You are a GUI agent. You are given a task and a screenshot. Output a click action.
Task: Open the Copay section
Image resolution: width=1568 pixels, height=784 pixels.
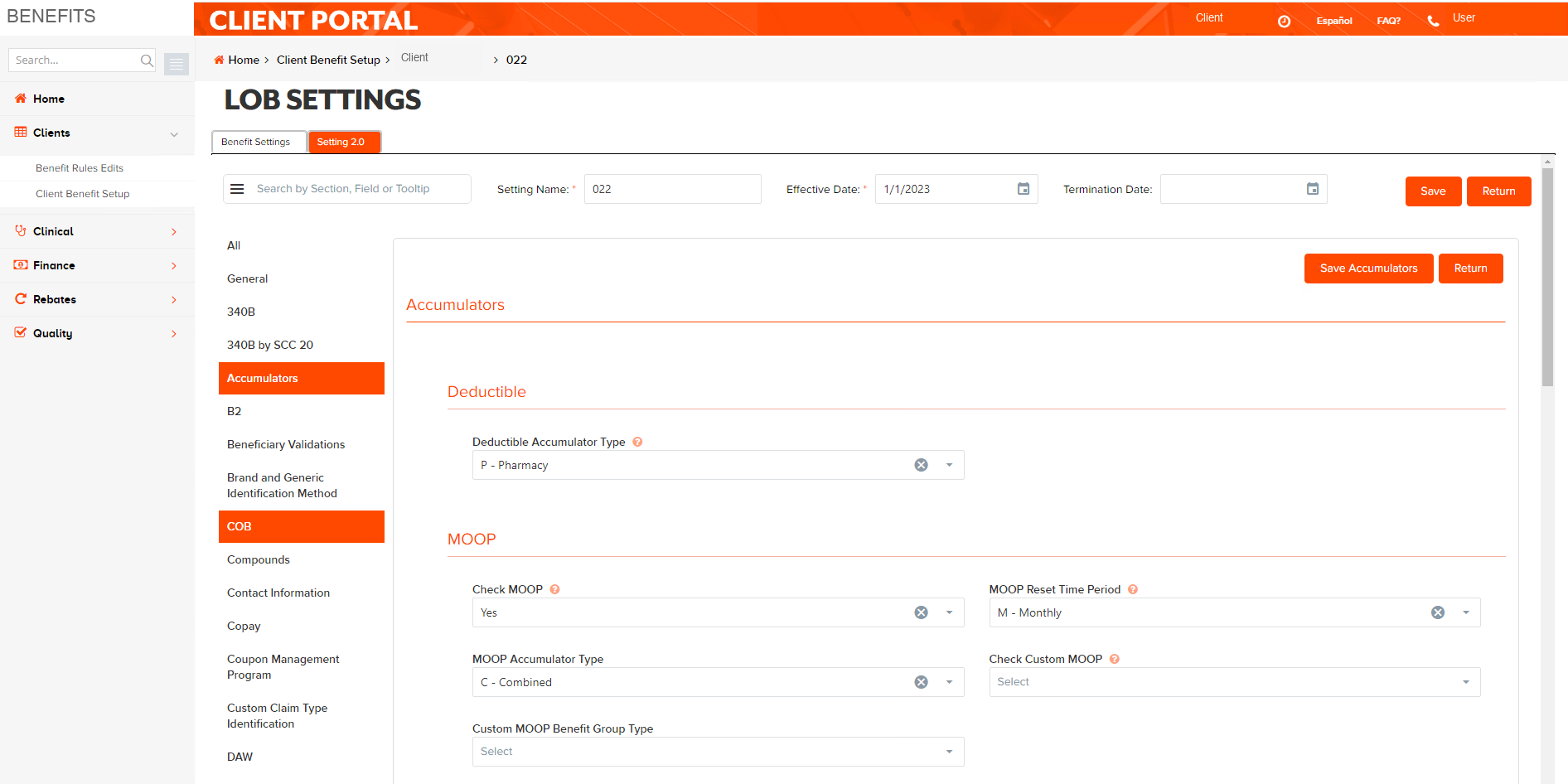pyautogui.click(x=302, y=626)
